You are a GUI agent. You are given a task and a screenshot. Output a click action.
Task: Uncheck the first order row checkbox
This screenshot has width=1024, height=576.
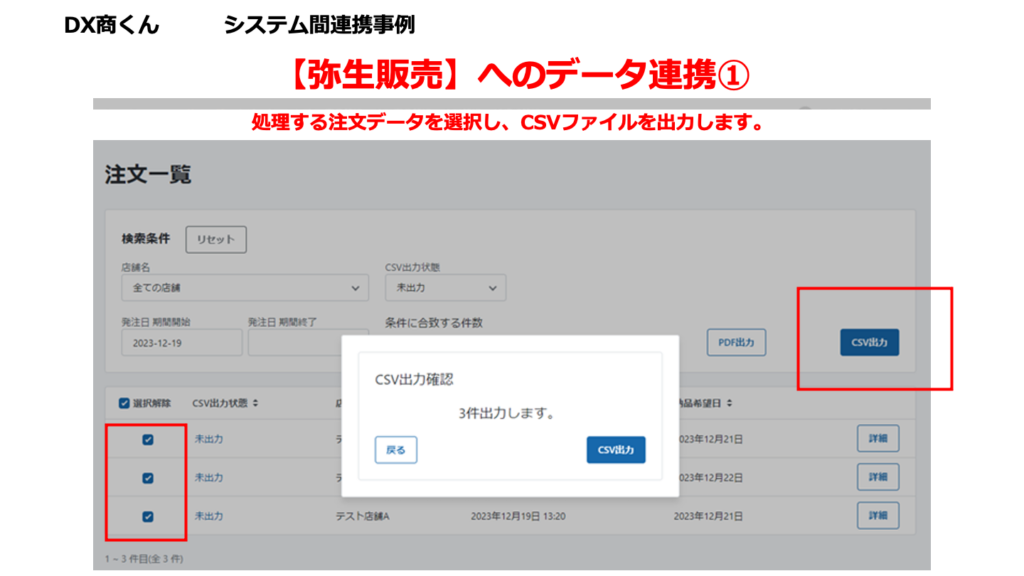coord(148,439)
